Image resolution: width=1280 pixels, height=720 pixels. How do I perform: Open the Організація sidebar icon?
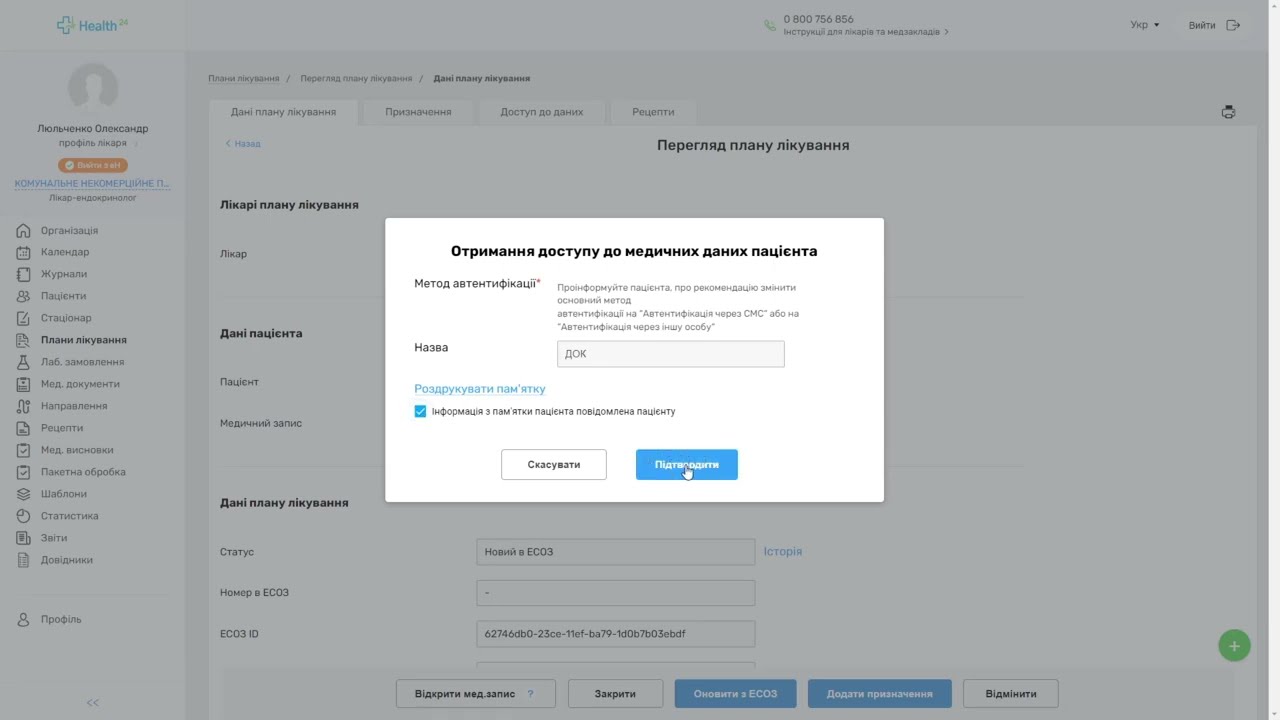23,231
